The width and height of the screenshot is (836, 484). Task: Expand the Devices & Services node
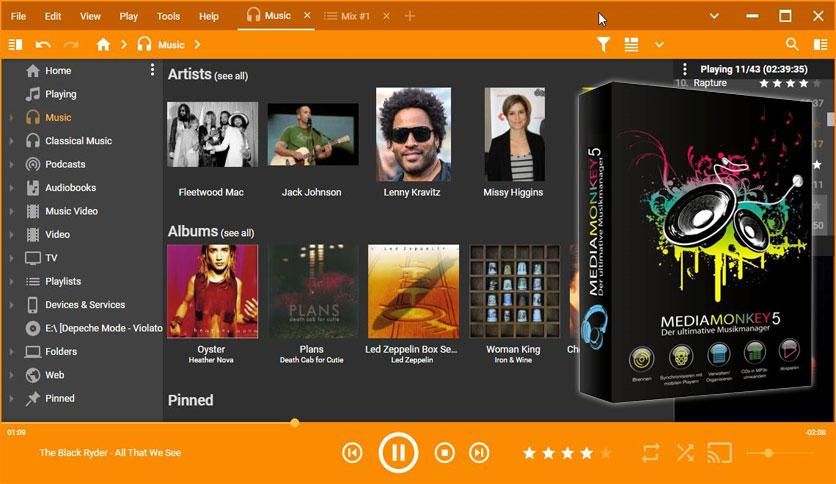(x=12, y=305)
